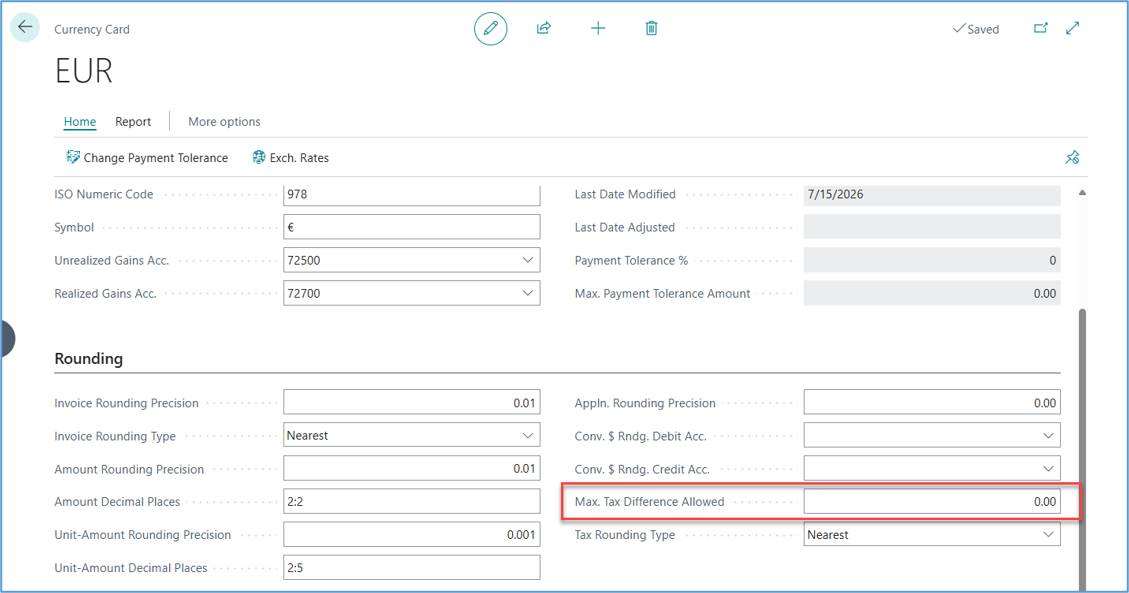Click Invoice Rounding Precision field

click(x=411, y=402)
